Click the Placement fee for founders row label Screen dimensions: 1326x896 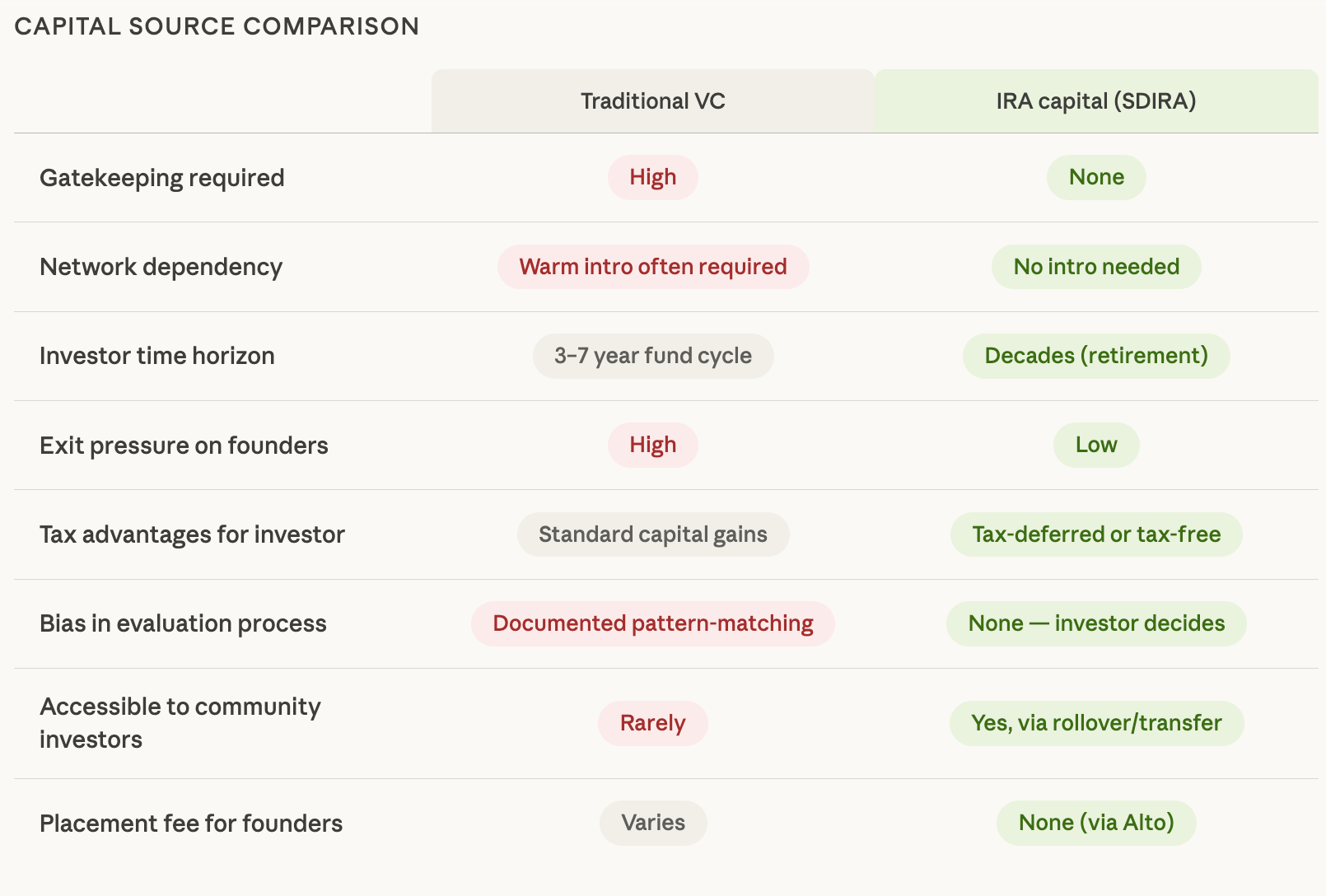(x=191, y=824)
